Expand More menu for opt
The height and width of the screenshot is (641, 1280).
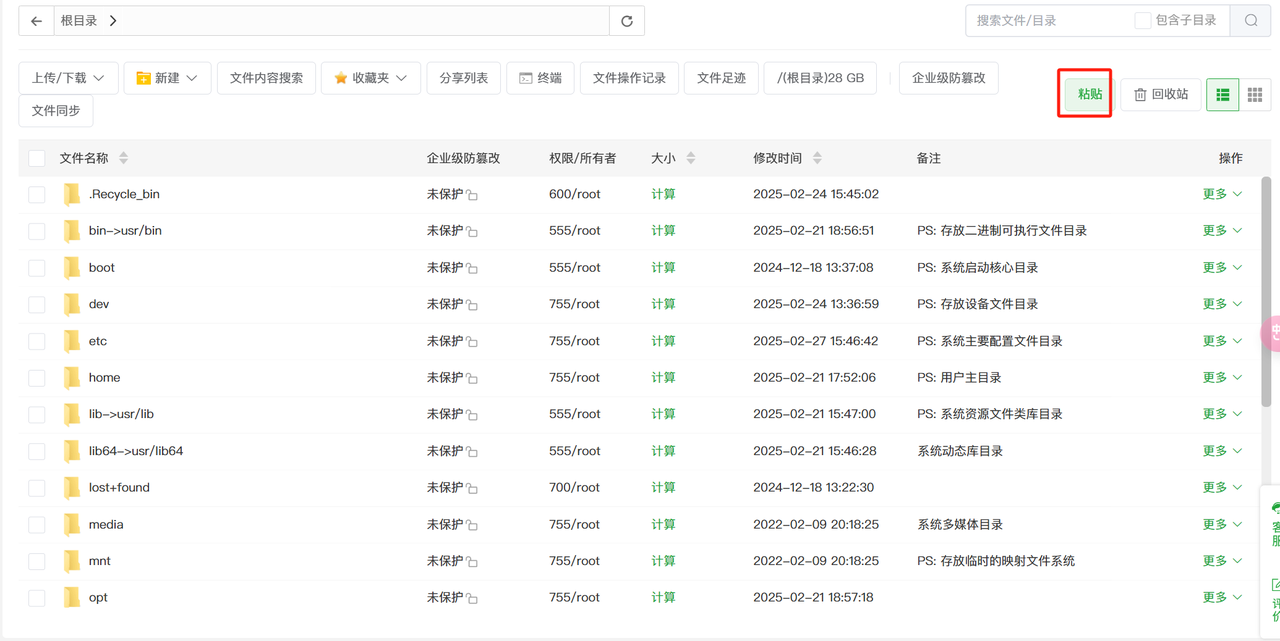pyautogui.click(x=1222, y=597)
